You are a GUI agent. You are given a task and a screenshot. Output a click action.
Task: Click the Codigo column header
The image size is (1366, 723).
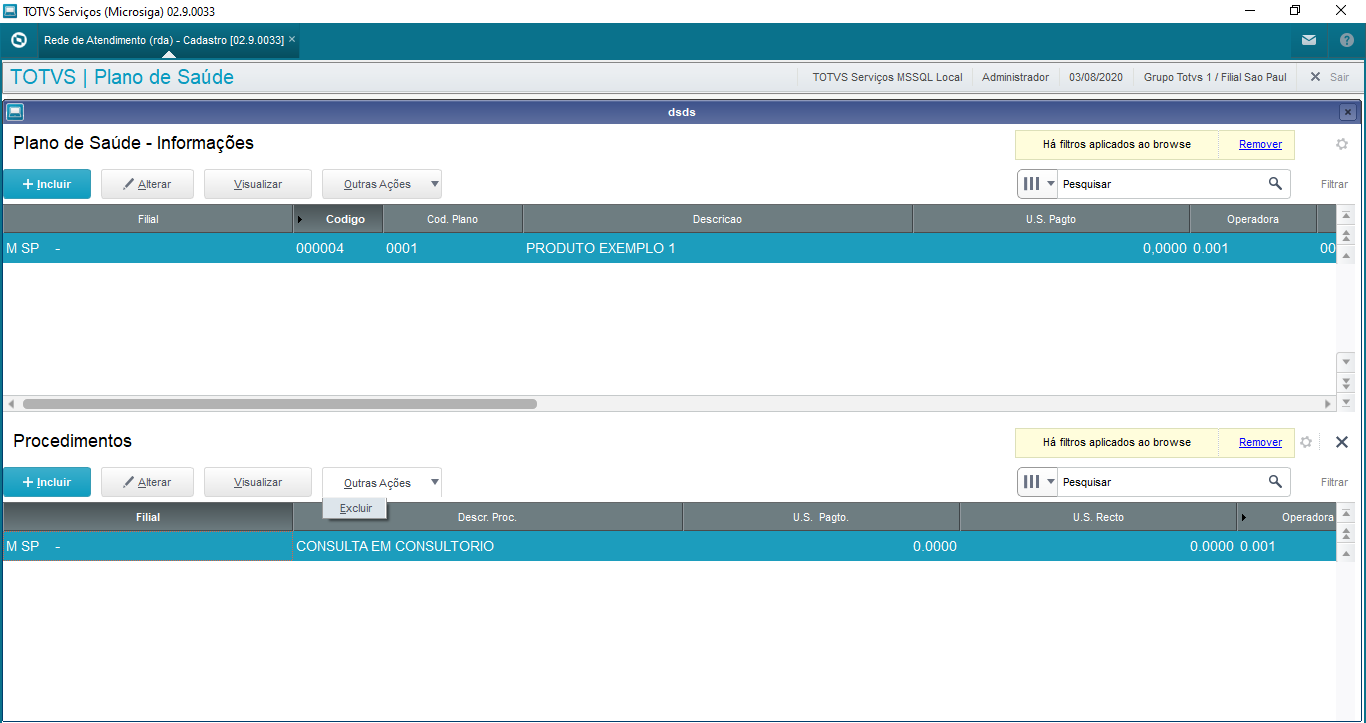[338, 219]
